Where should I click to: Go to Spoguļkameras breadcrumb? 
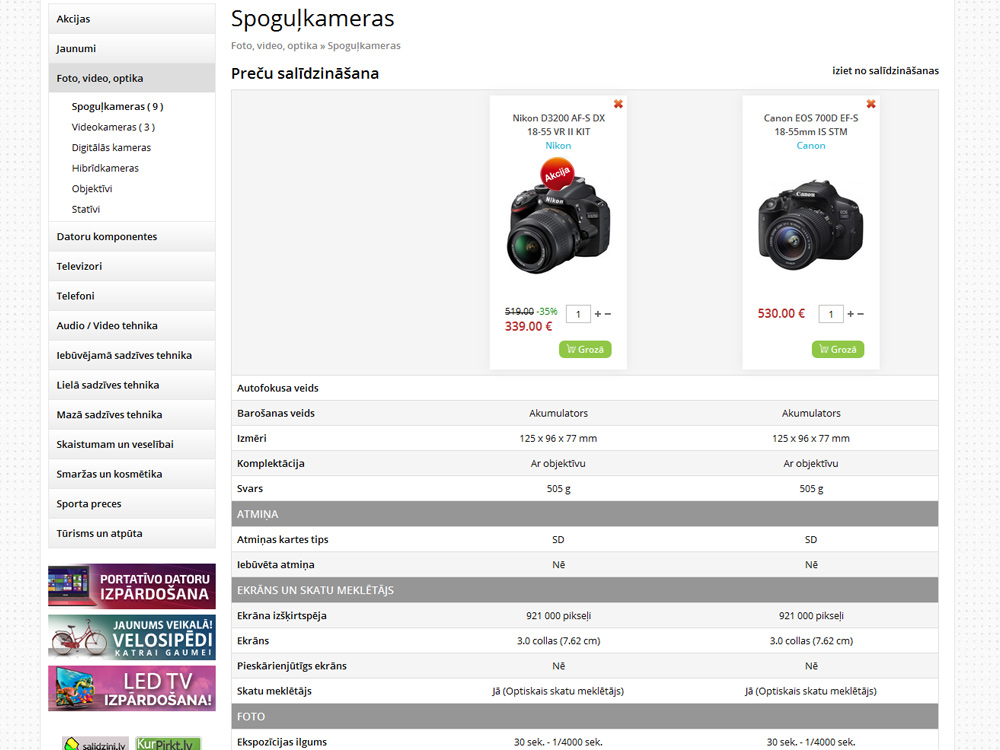pyautogui.click(x=364, y=46)
